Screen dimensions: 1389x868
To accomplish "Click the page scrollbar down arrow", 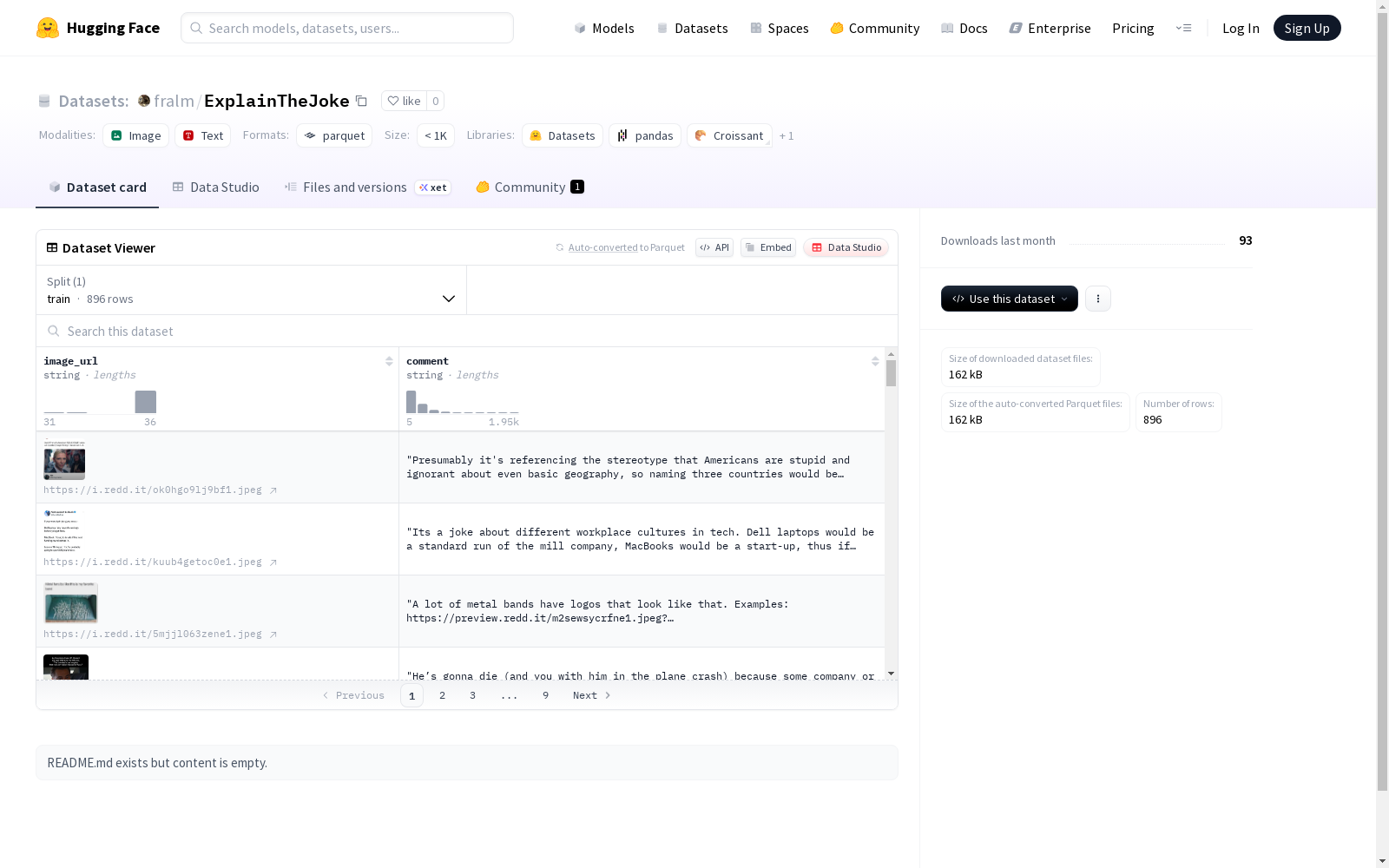I will pyautogui.click(x=1382, y=861).
